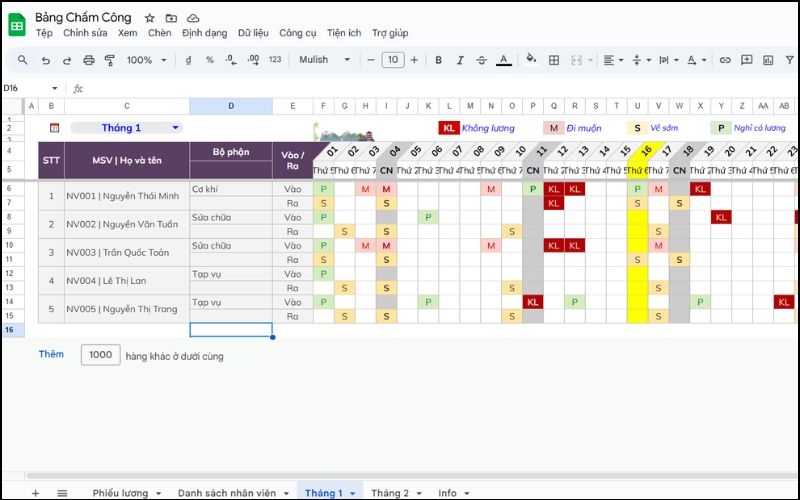This screenshot has width=800, height=500.
Task: Open the Mulish font dropdown
Action: 324,60
